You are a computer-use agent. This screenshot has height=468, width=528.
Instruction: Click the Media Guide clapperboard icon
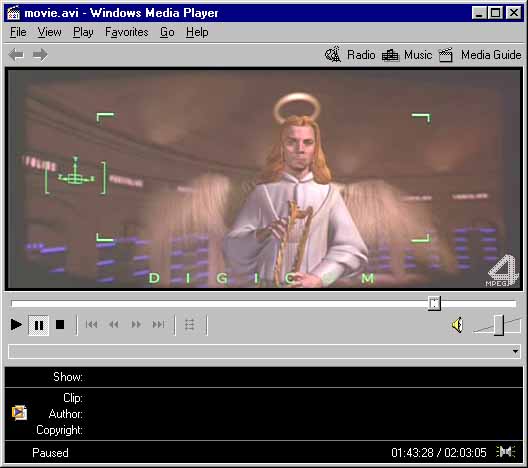446,55
